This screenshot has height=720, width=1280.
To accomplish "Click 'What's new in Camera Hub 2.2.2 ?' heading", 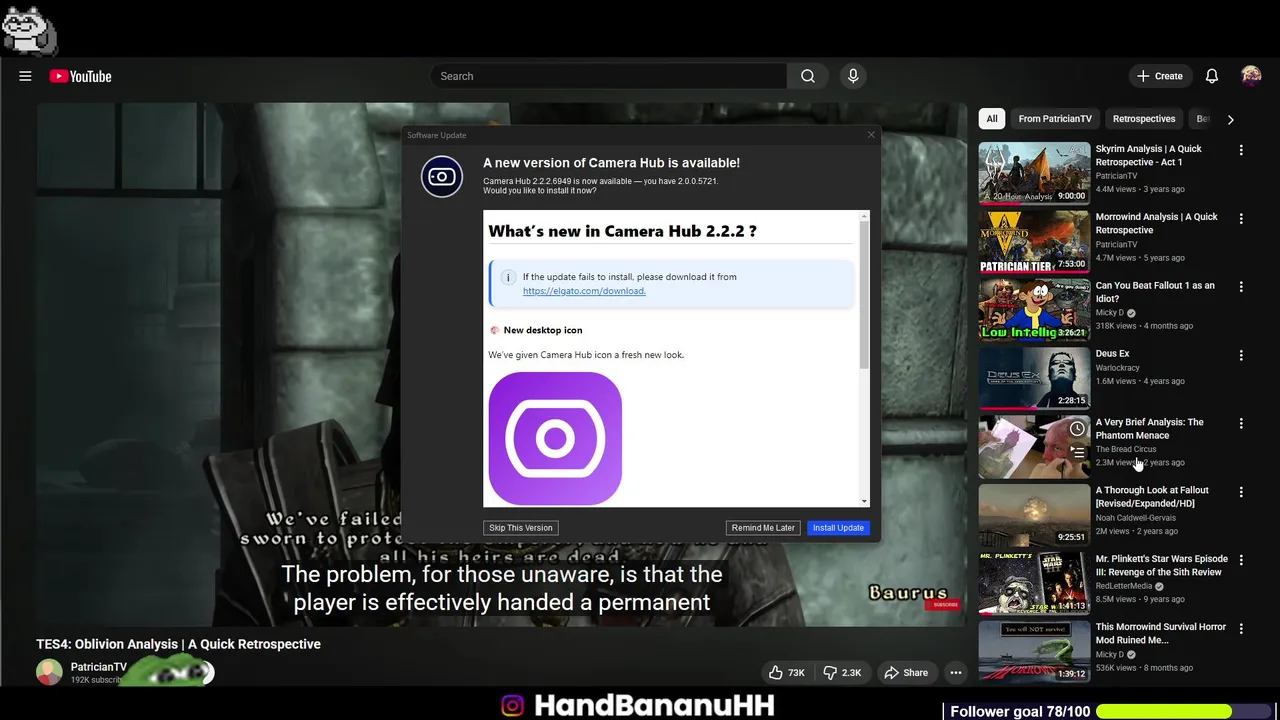I will pos(622,231).
